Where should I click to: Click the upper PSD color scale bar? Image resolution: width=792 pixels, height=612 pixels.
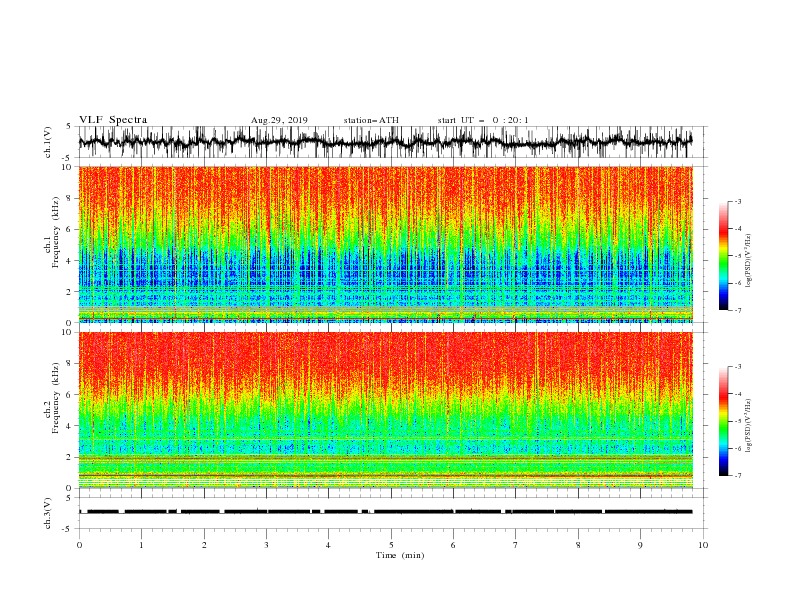coord(724,256)
